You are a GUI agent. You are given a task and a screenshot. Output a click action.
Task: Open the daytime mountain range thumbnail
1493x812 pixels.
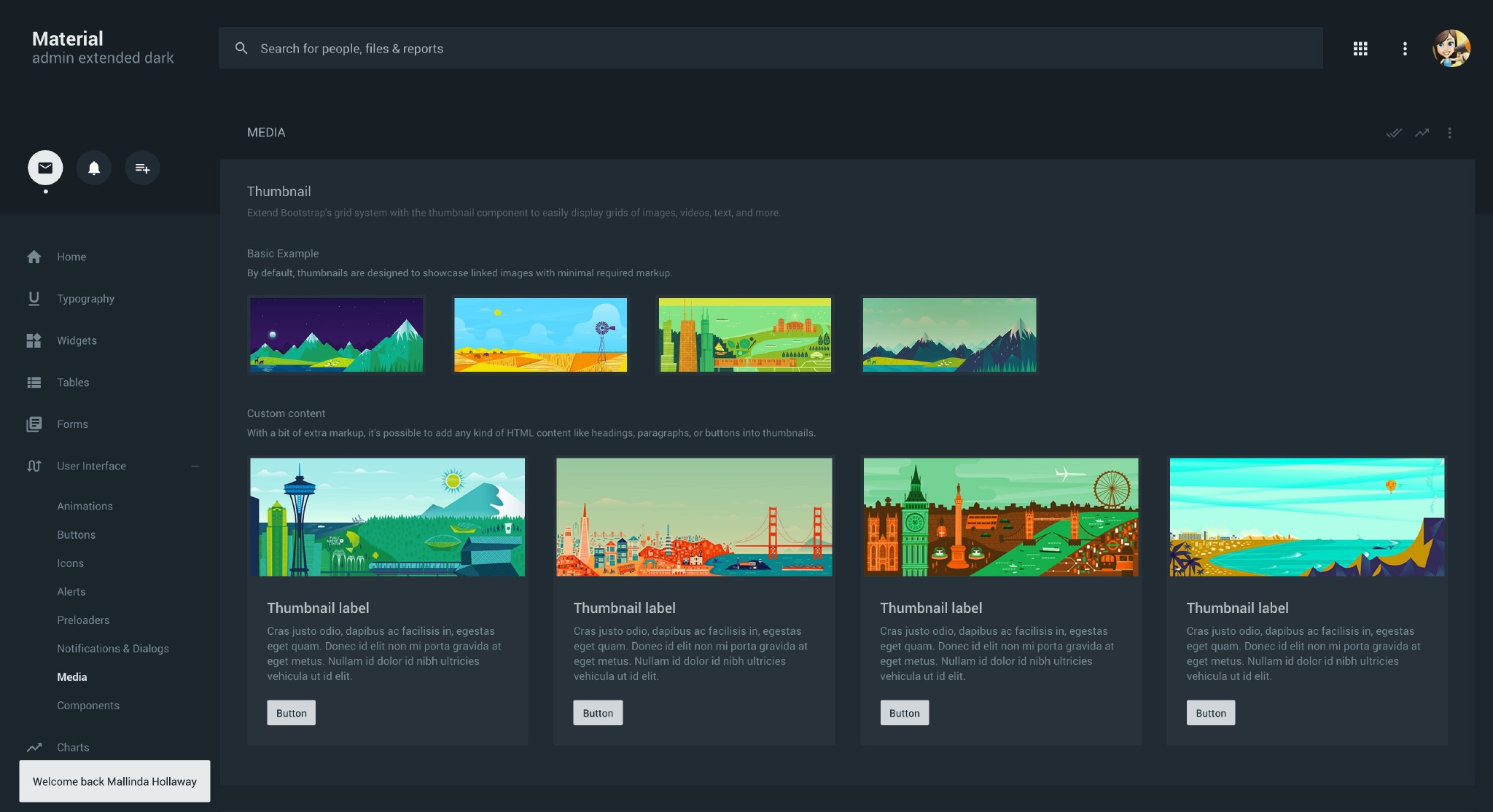click(x=949, y=335)
